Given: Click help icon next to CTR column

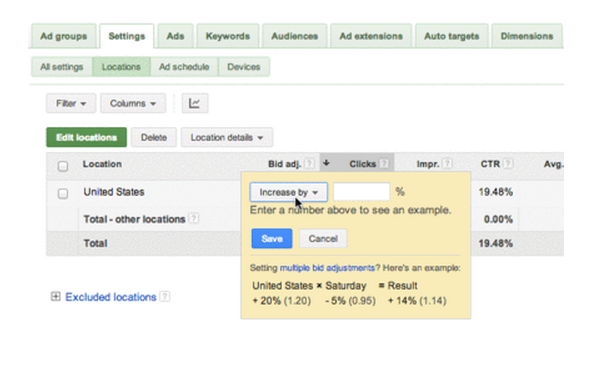Looking at the screenshot, I should 508,164.
